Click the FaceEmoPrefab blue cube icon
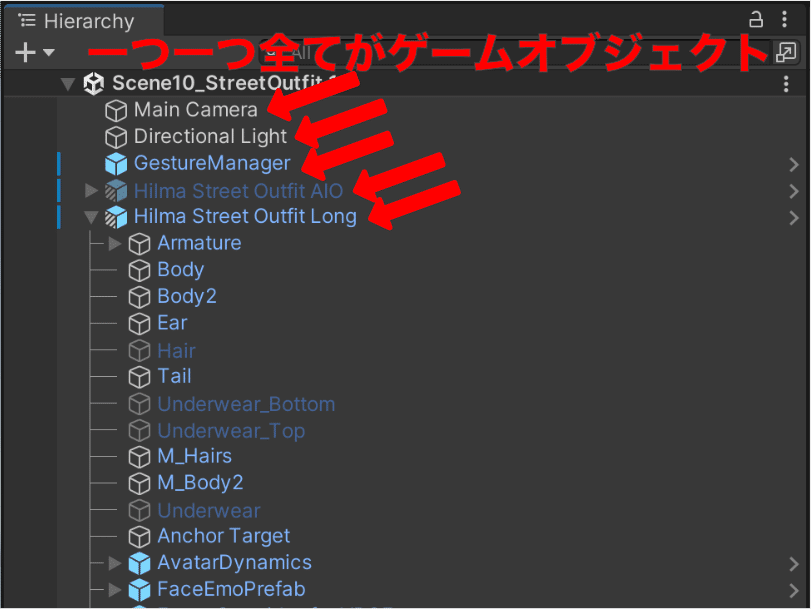Screen dimensions: 811x609 point(139,590)
